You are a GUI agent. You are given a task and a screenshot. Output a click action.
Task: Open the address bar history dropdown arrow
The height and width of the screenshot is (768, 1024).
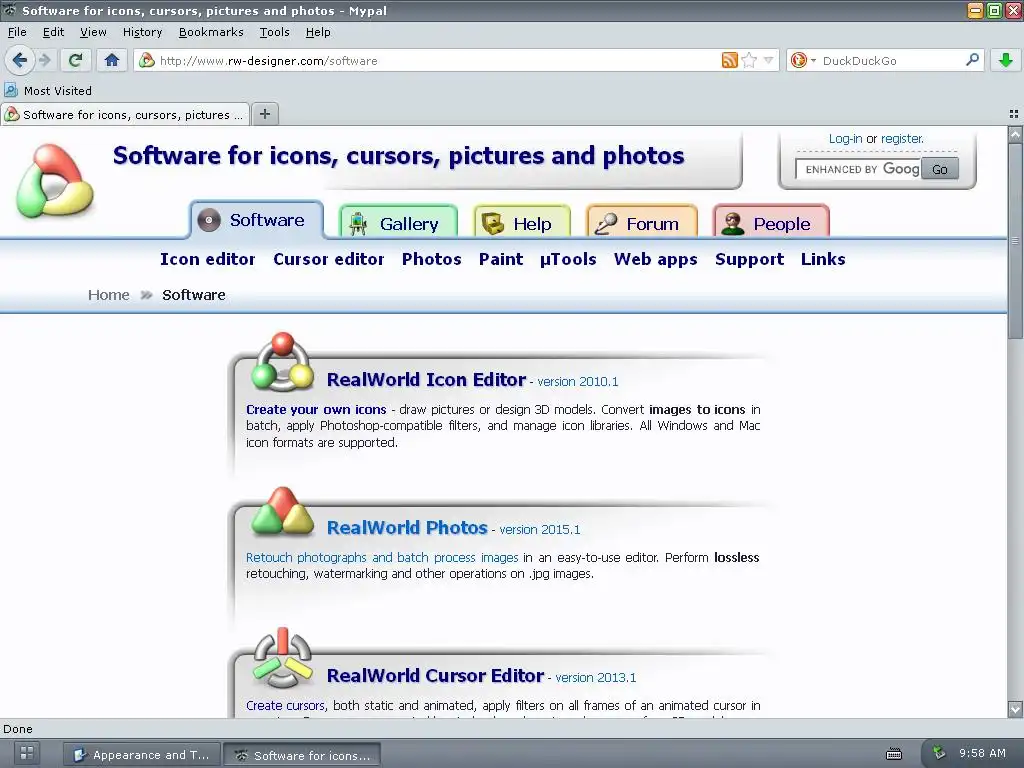(x=768, y=61)
